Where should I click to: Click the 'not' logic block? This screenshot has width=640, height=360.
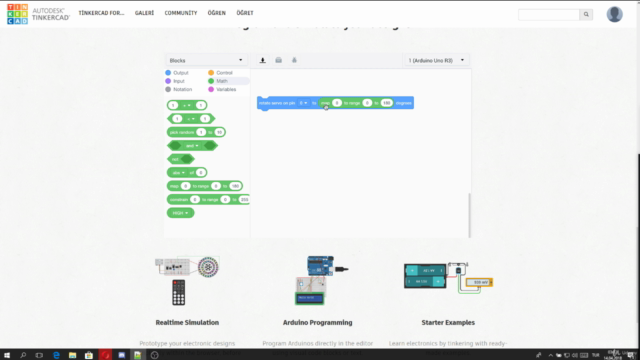coord(180,159)
